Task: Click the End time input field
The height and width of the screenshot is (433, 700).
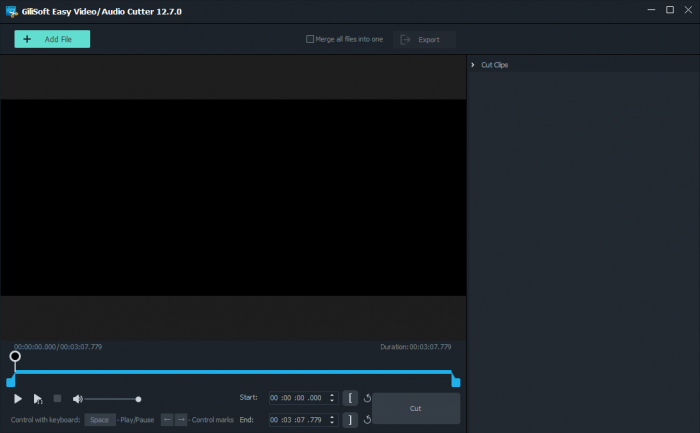Action: (297, 420)
